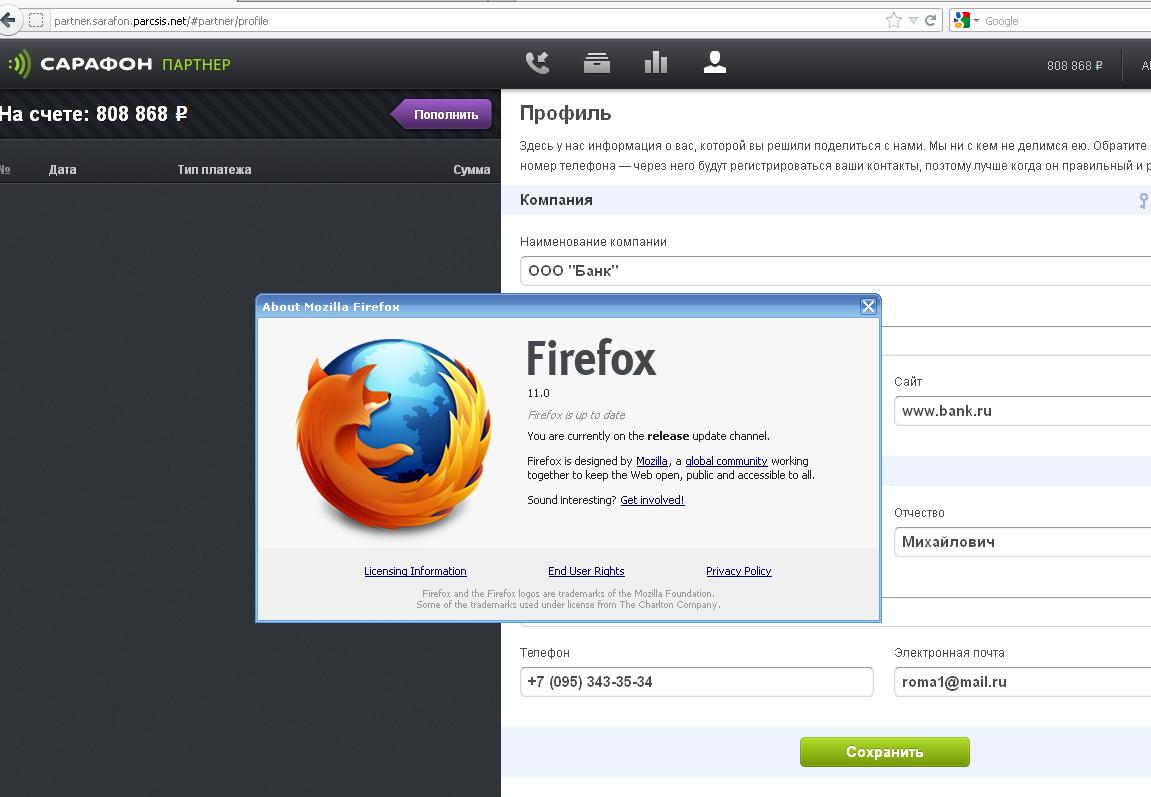Reload the page with the refresh icon
This screenshot has height=797, width=1151.
coord(930,21)
